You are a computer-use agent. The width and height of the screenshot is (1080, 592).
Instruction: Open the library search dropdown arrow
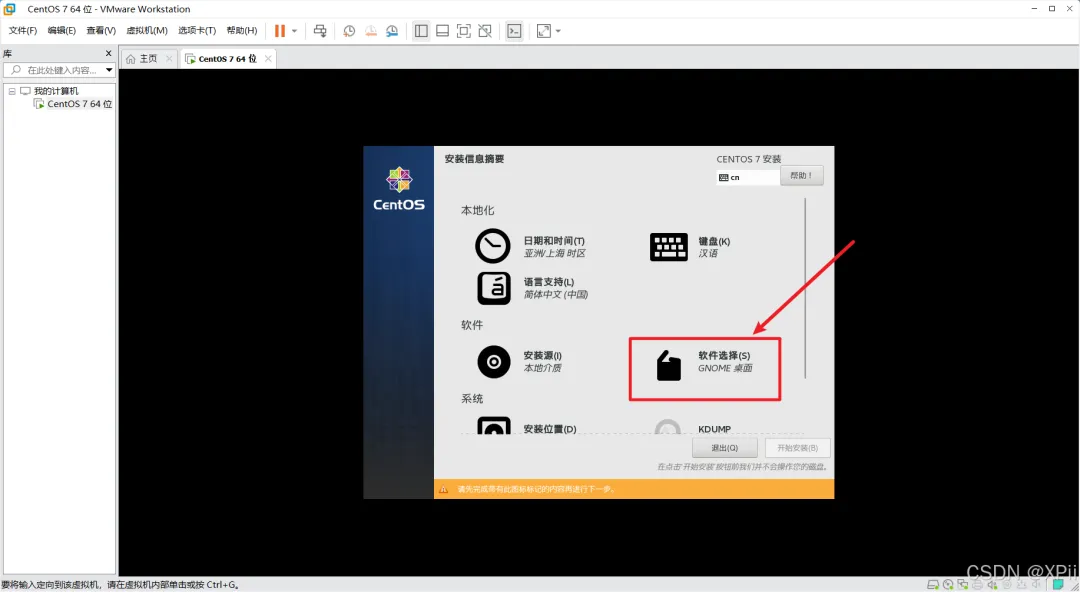(x=109, y=70)
